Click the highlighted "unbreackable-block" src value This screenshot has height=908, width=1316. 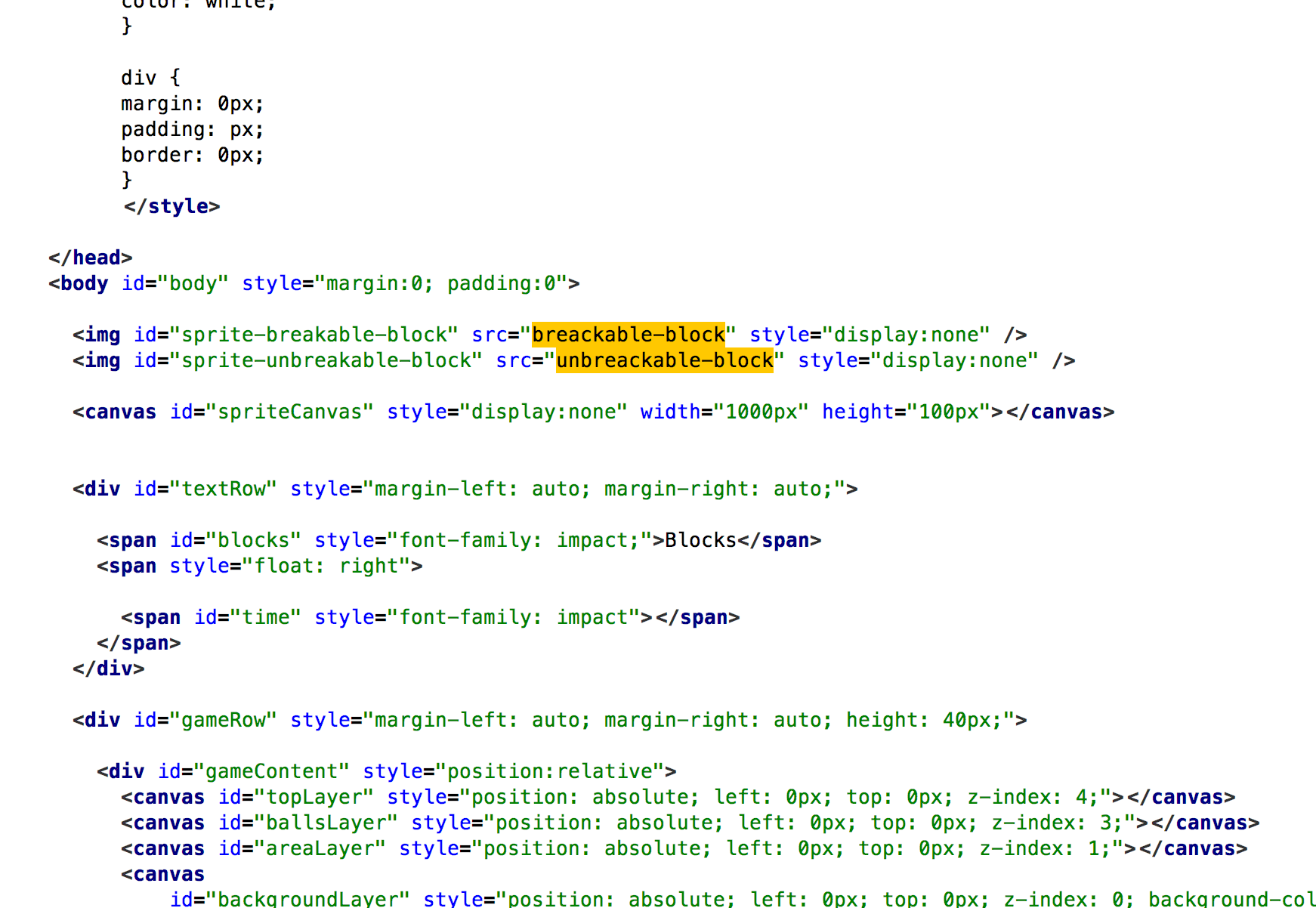click(665, 360)
